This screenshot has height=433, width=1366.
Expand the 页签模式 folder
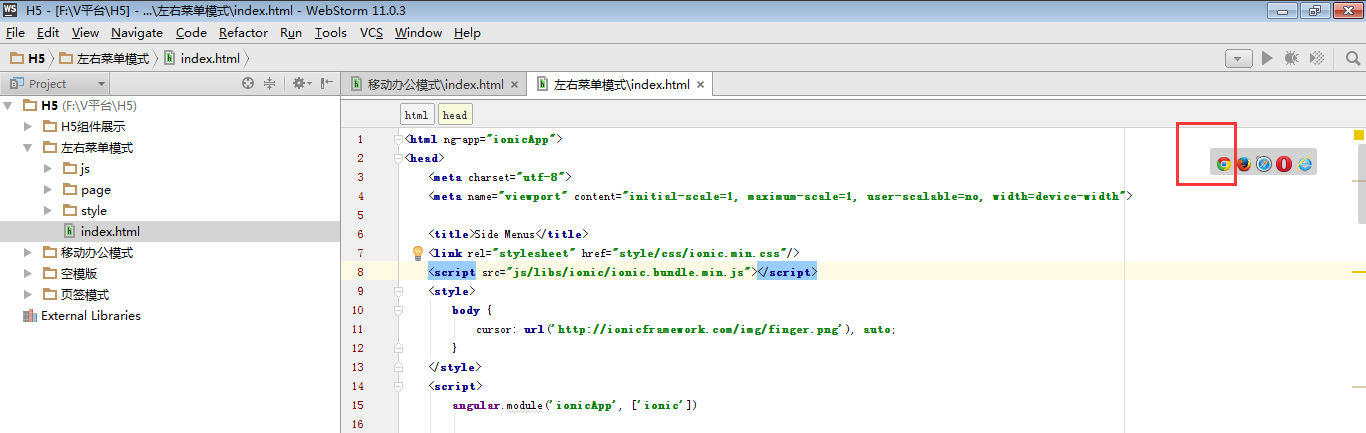[28, 294]
